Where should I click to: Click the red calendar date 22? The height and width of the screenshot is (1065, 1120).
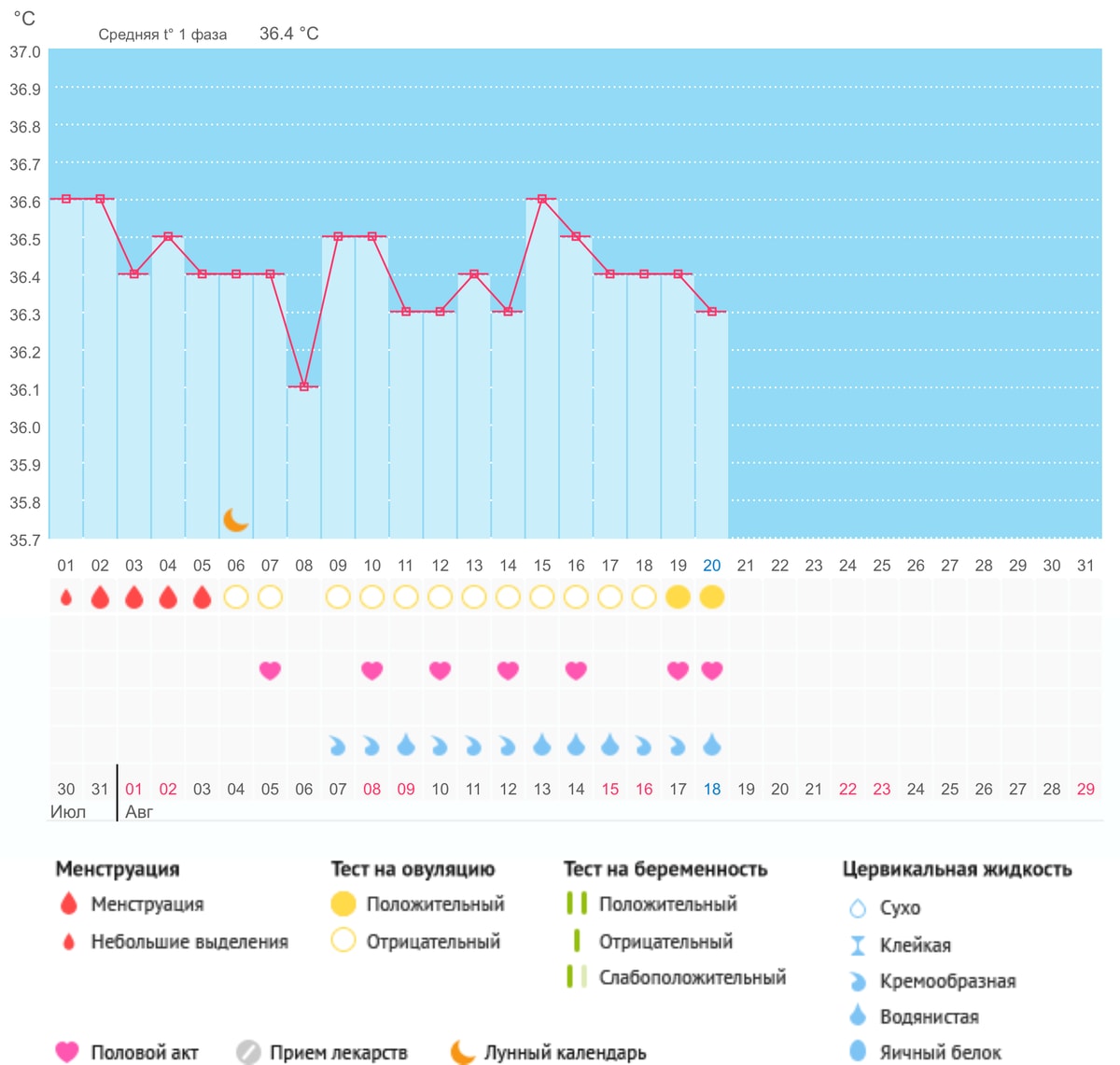(x=847, y=790)
